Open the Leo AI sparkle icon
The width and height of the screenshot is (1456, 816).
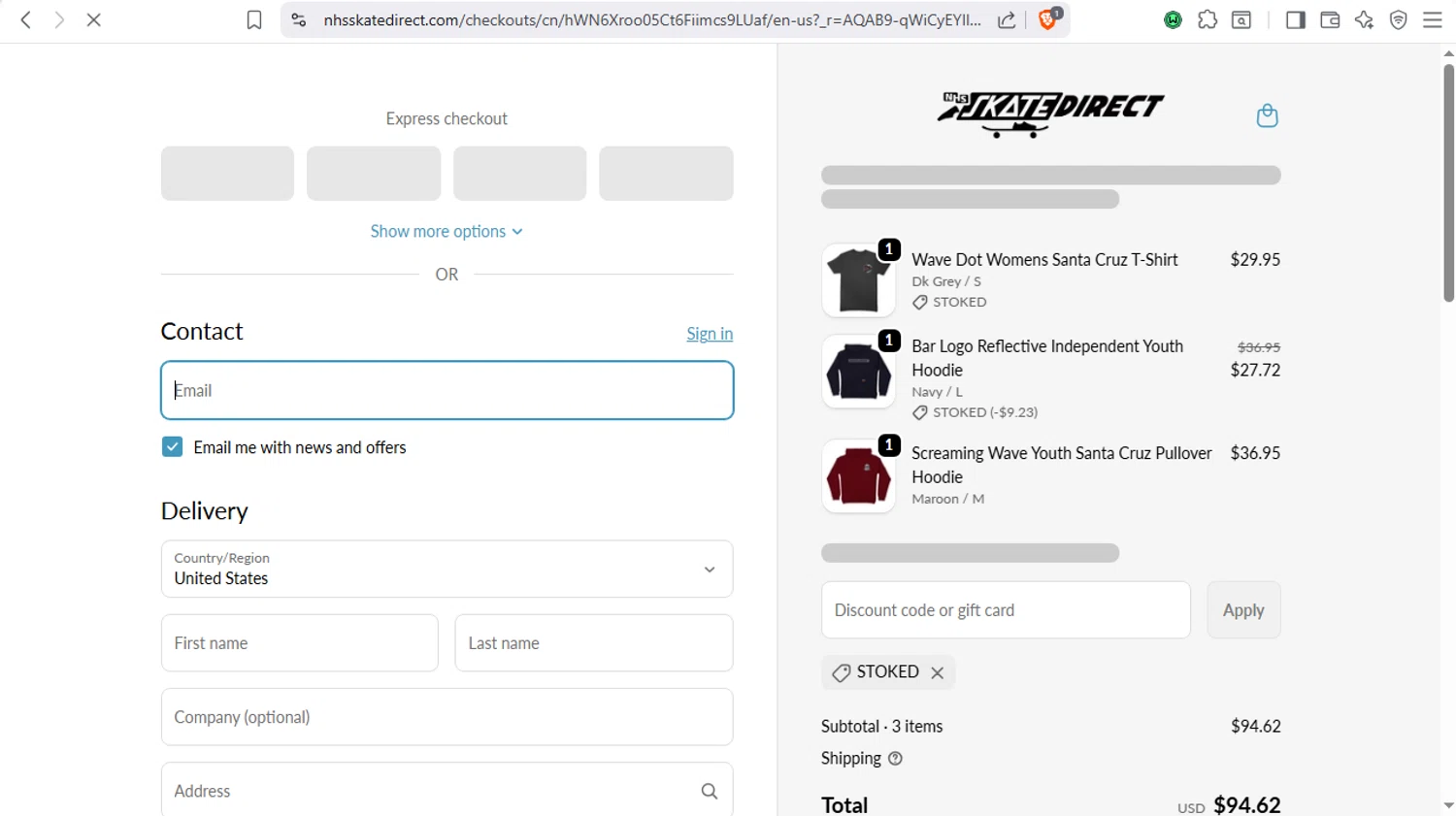pyautogui.click(x=1364, y=19)
